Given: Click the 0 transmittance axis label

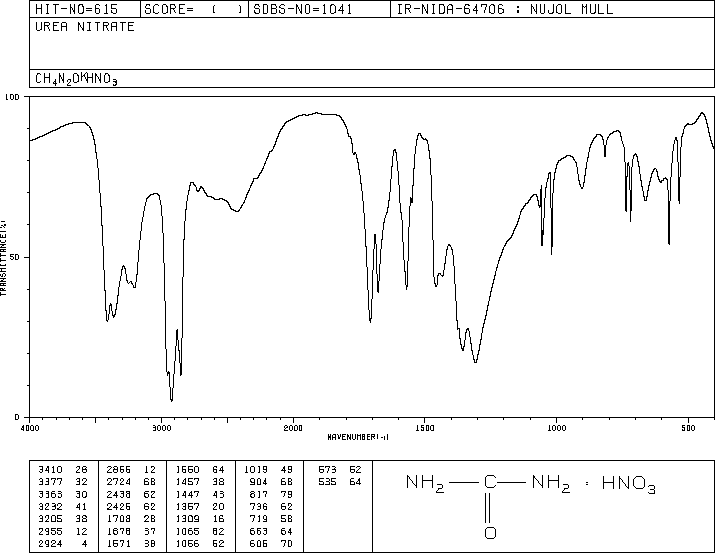Looking at the screenshot, I should (17, 417).
